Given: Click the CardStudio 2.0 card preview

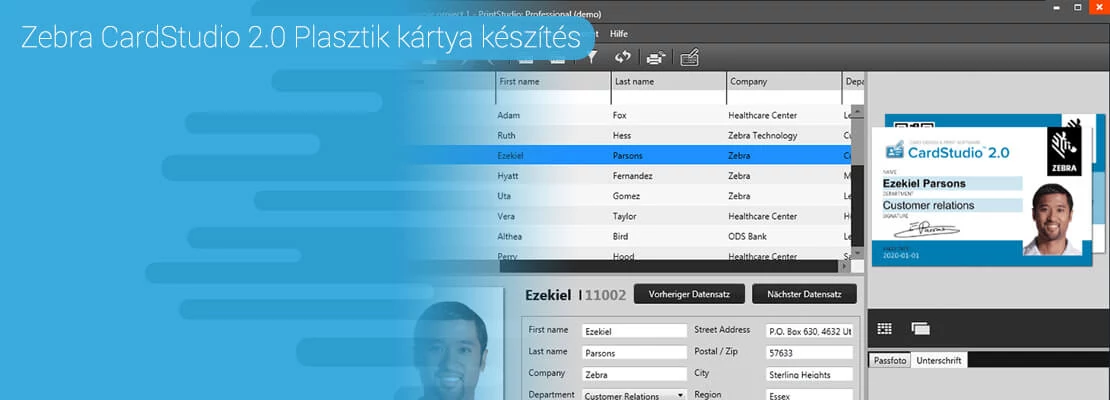Looking at the screenshot, I should pos(983,196).
